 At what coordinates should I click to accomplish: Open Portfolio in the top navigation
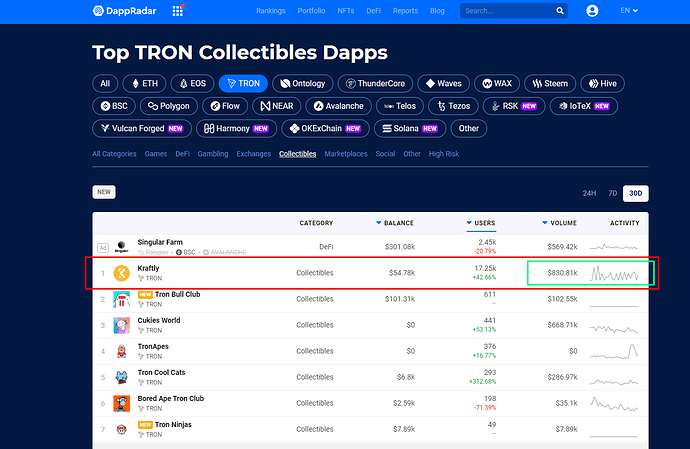click(311, 11)
